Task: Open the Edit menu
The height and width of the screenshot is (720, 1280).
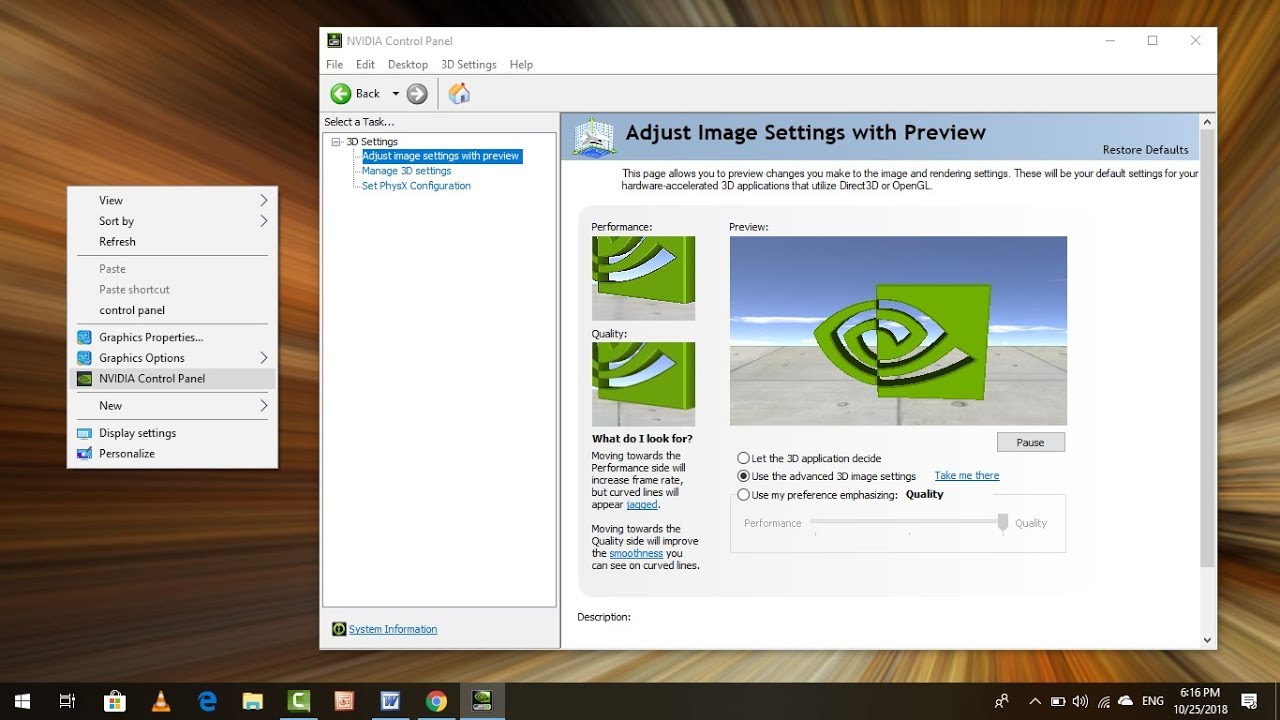Action: click(365, 64)
